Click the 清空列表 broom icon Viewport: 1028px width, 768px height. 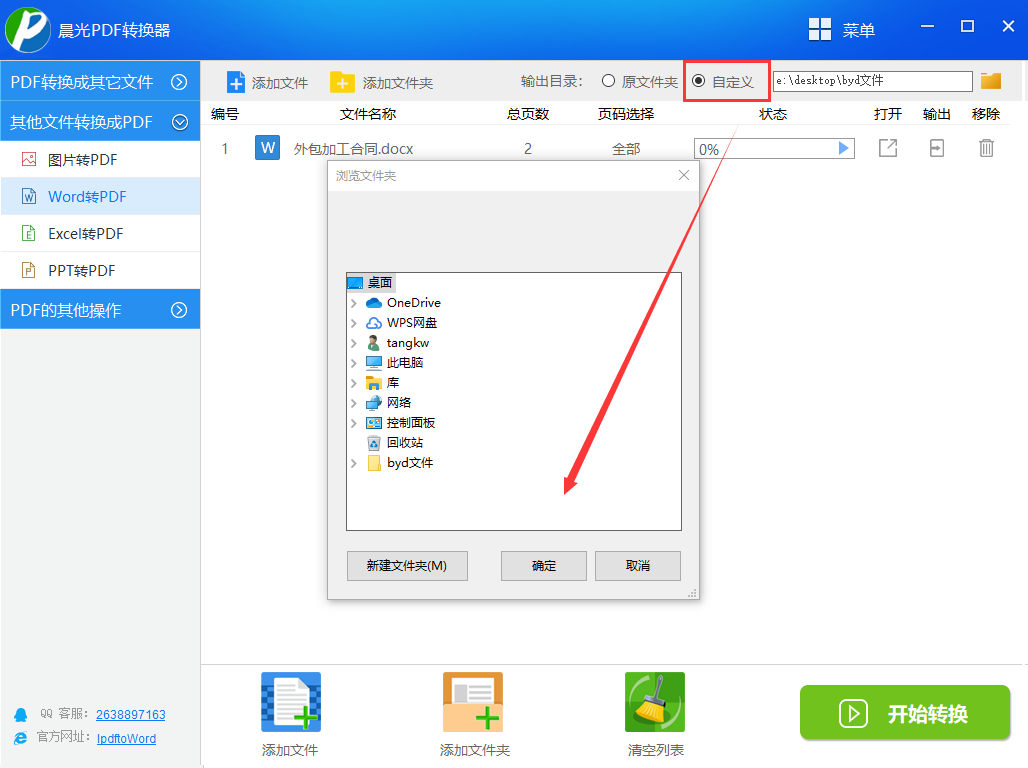pos(654,701)
